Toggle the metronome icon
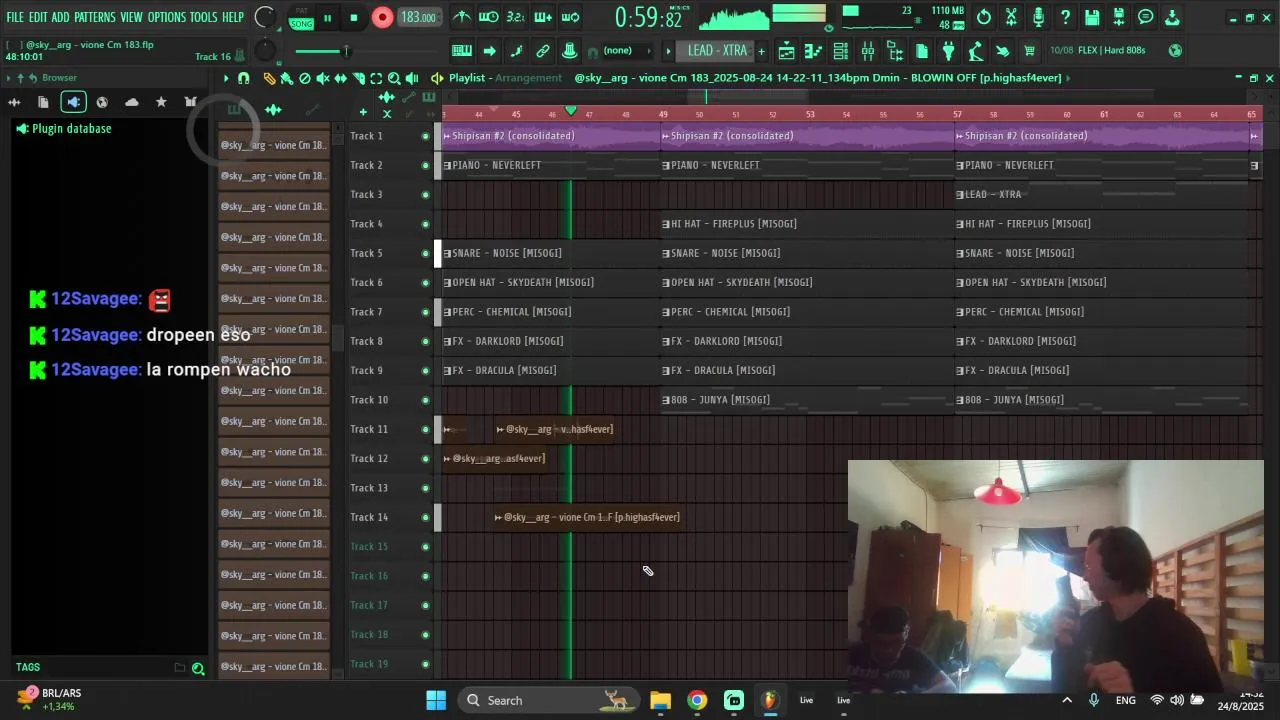Image resolution: width=1280 pixels, height=720 pixels. 462,17
